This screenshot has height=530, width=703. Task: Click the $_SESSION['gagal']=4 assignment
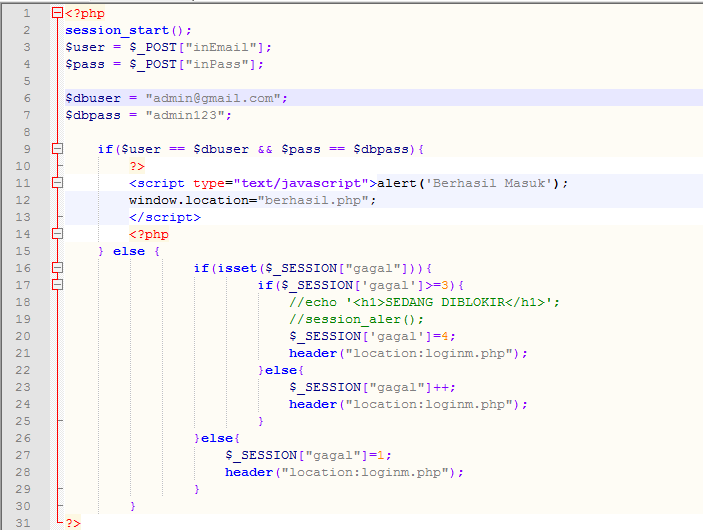click(372, 336)
